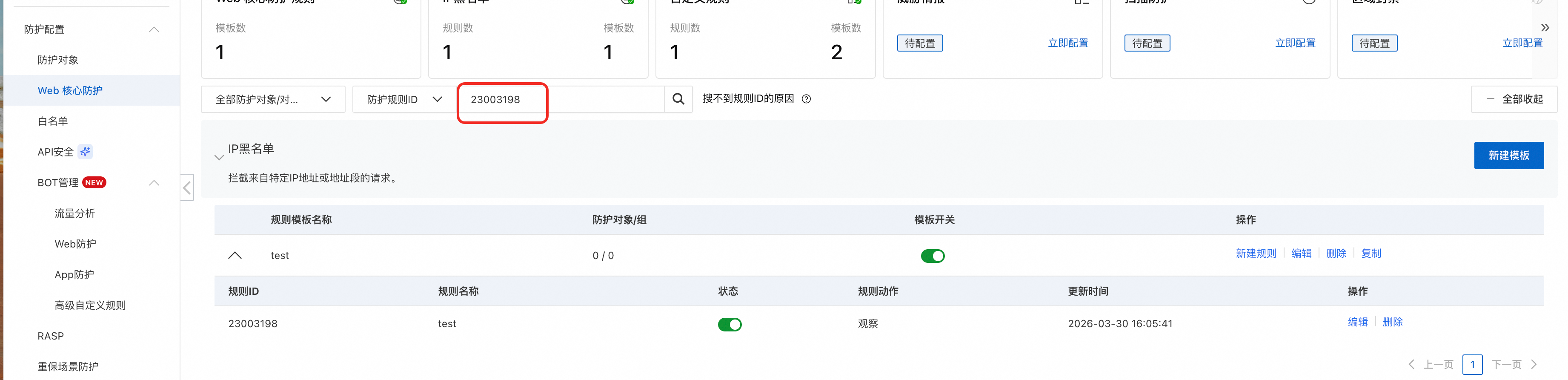Image resolution: width=1568 pixels, height=380 pixels.
Task: Click the search magnifier icon
Action: pyautogui.click(x=678, y=99)
